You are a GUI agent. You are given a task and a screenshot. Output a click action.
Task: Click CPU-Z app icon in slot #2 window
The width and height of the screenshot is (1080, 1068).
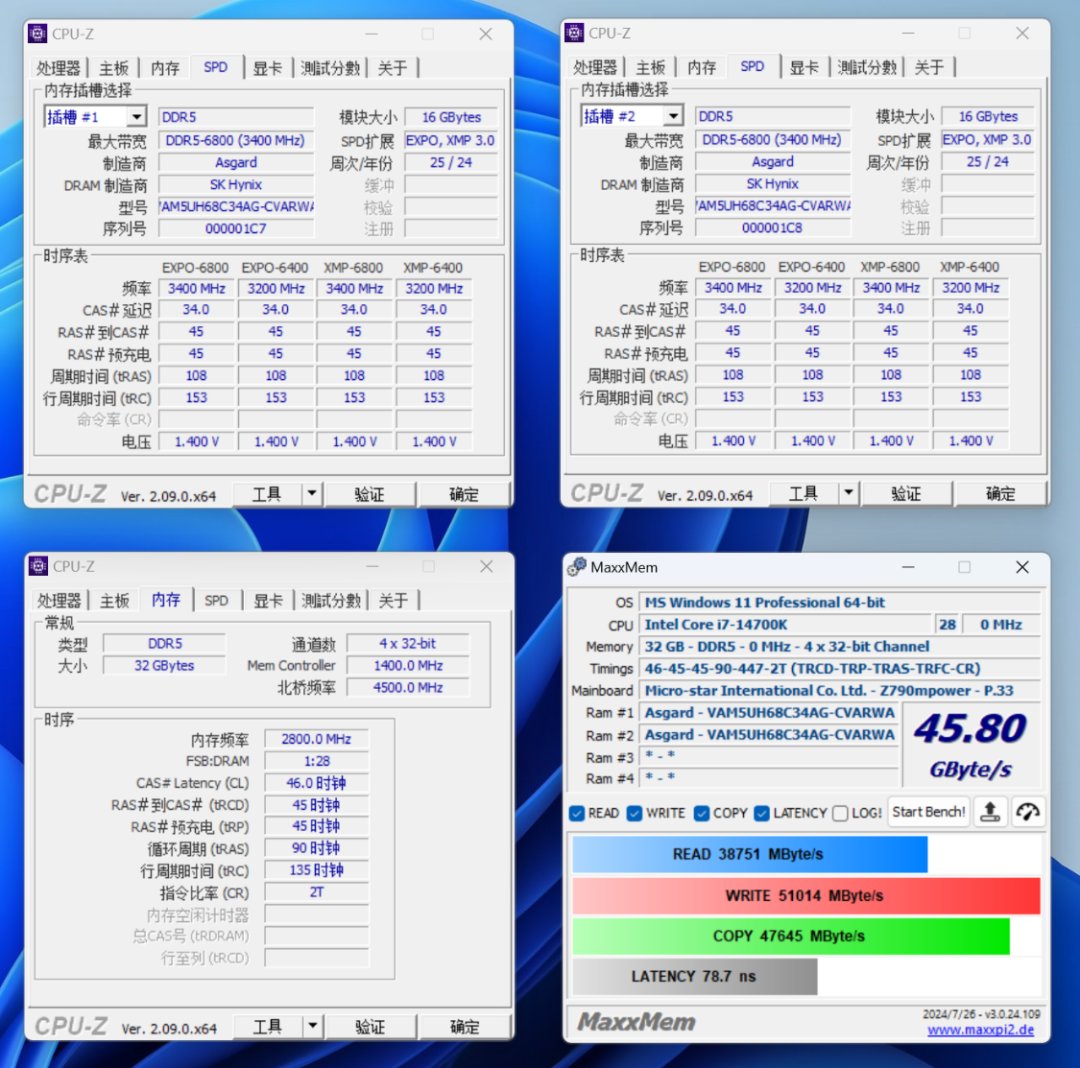pos(574,32)
